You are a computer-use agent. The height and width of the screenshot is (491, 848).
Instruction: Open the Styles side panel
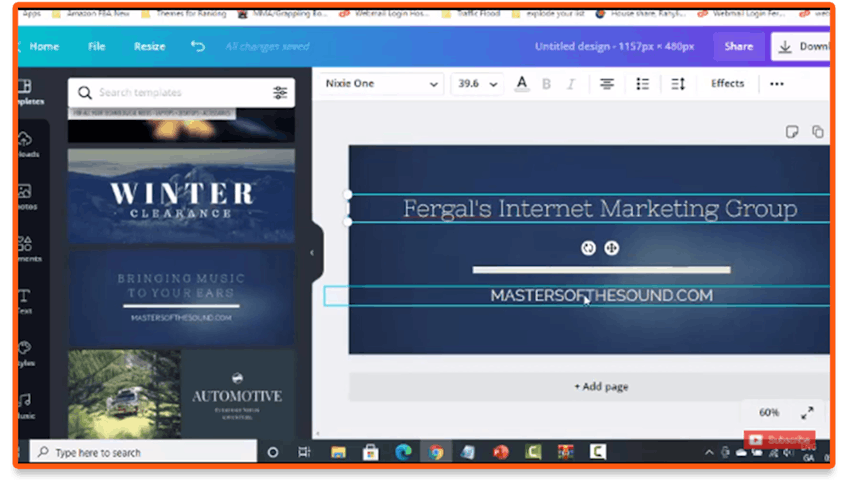click(26, 354)
